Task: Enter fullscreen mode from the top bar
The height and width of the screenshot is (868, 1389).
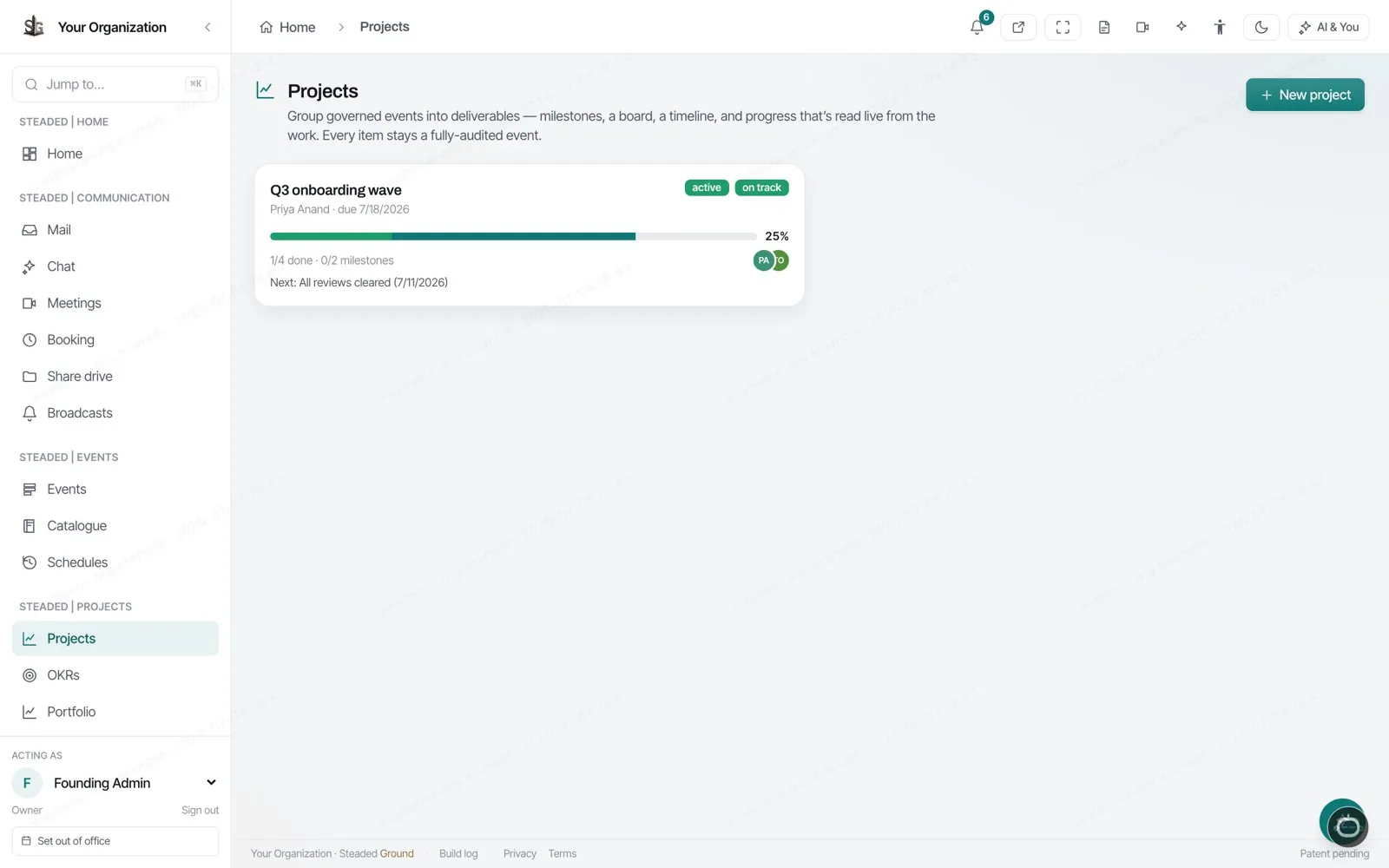Action: tap(1063, 27)
